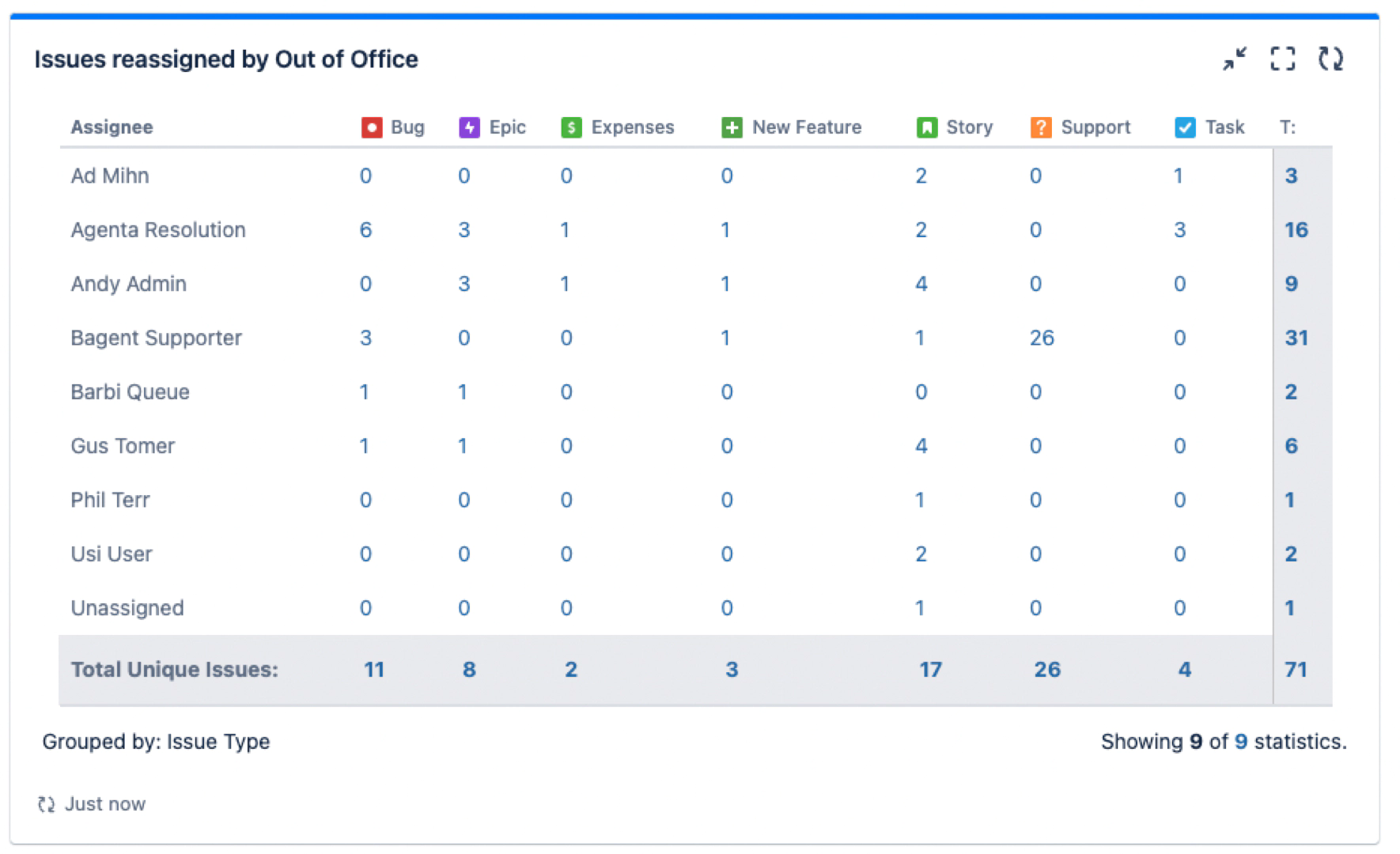
Task: Click the green Expenses issue type icon
Action: (571, 127)
